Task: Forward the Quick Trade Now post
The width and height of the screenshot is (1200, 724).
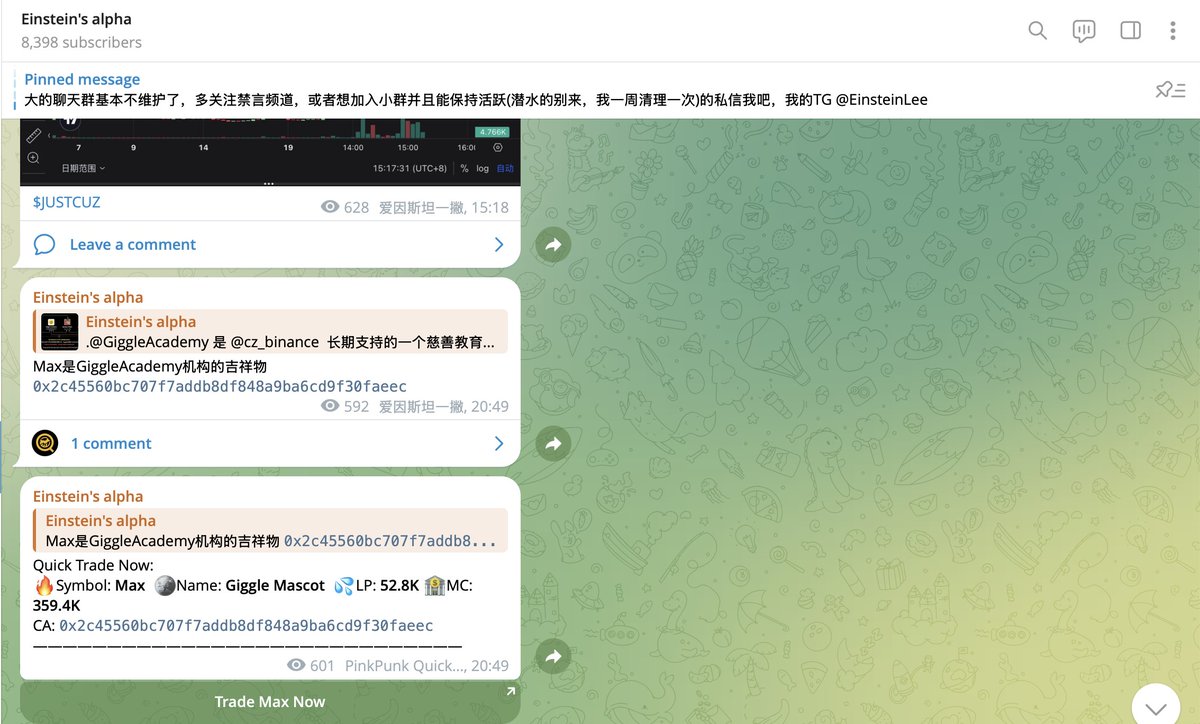Action: [x=553, y=656]
